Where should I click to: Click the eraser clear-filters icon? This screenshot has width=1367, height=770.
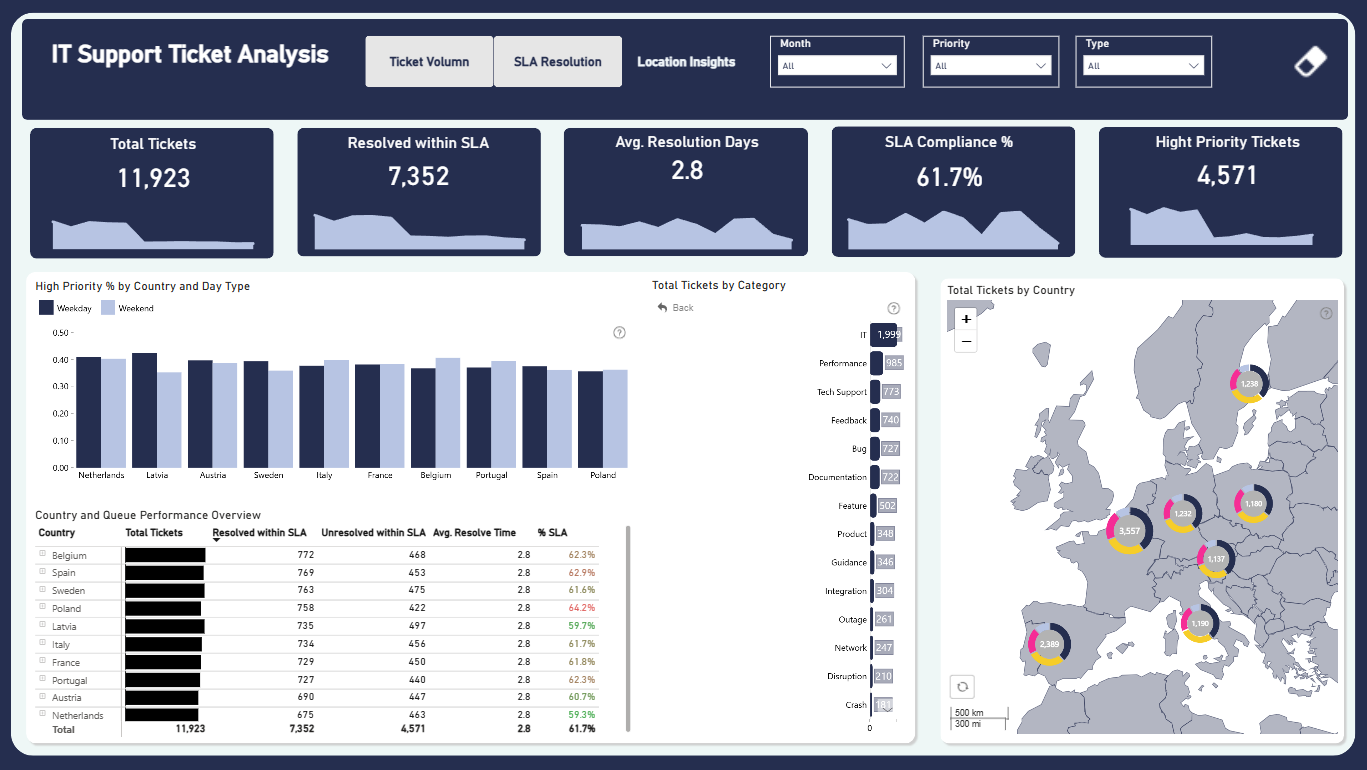tap(1310, 61)
